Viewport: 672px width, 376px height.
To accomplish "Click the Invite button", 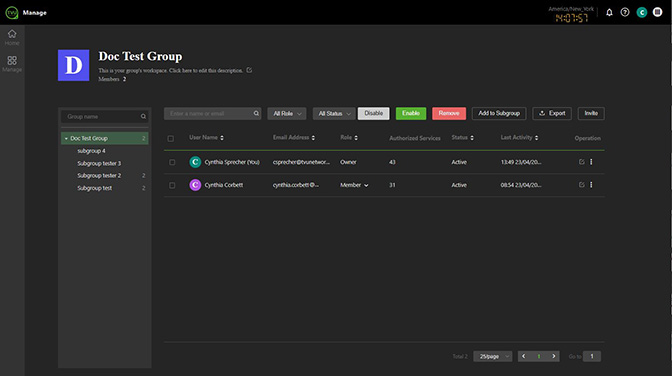I will coord(591,113).
